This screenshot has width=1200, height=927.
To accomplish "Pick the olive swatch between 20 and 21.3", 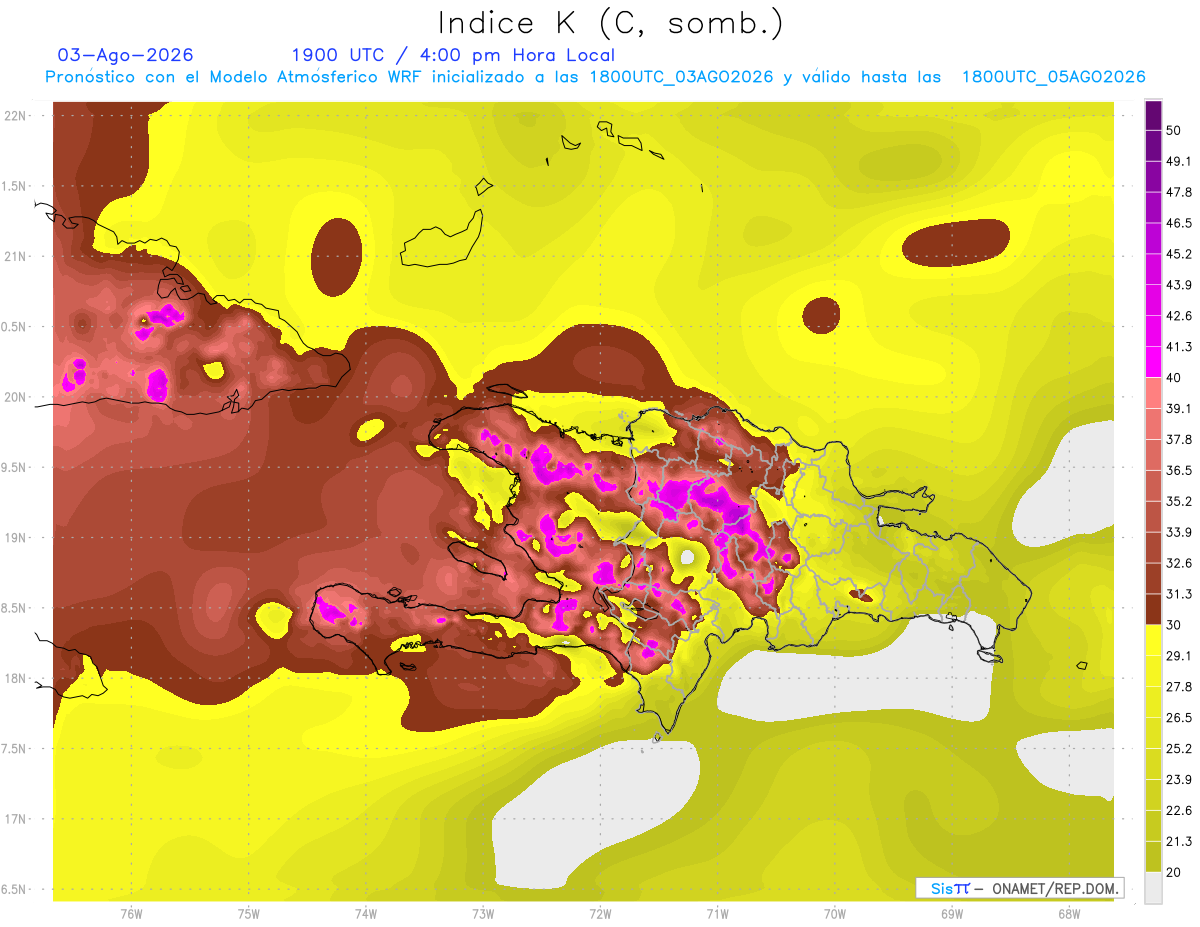I will point(1153,856).
